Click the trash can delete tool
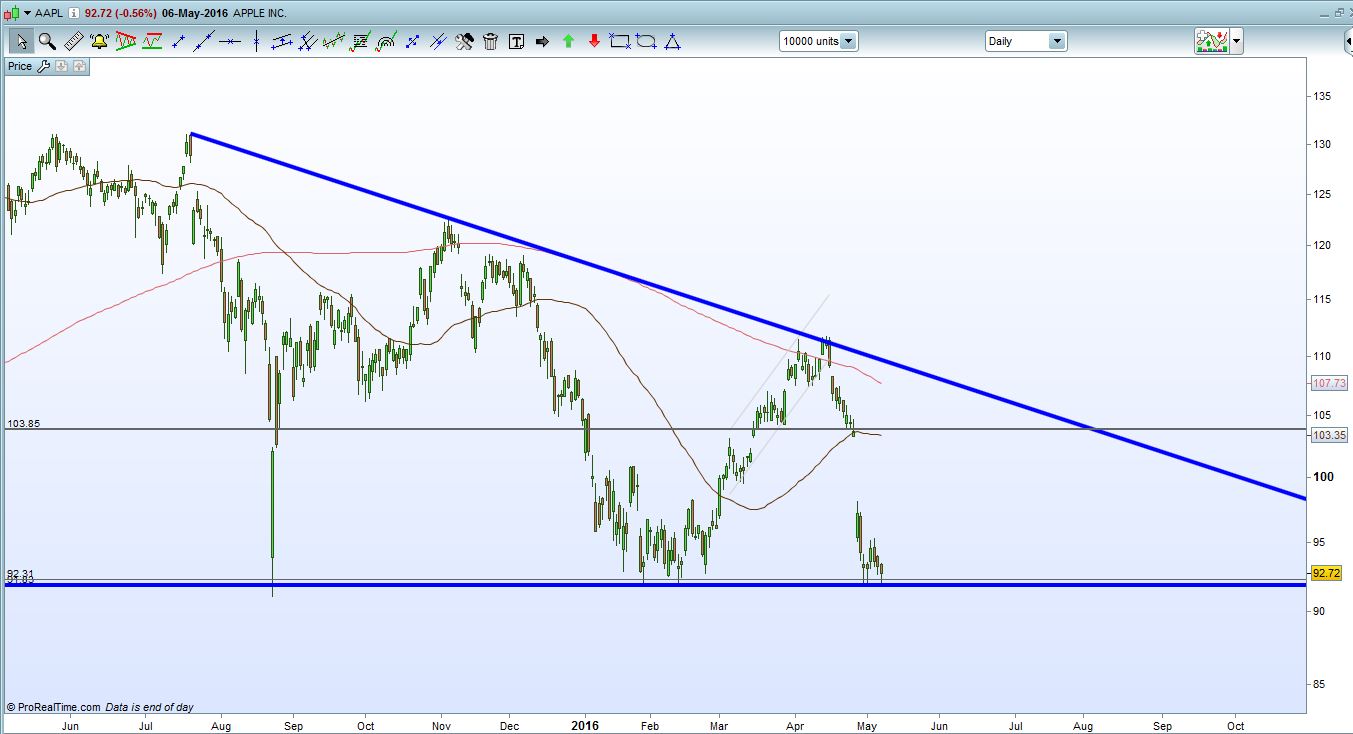1353x734 pixels. 490,42
